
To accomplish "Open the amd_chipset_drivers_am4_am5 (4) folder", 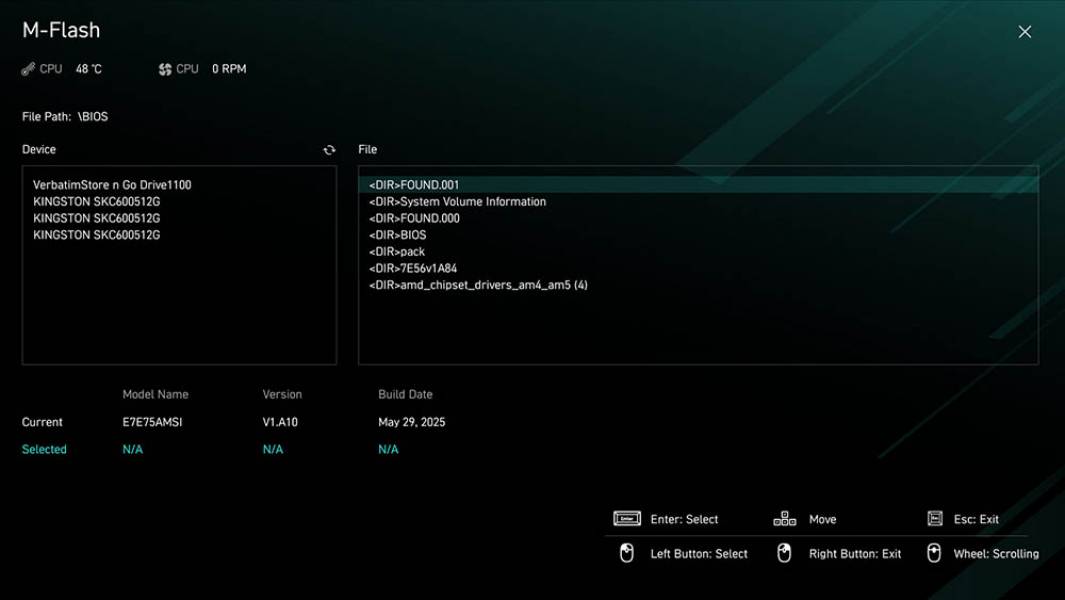I will [x=478, y=285].
